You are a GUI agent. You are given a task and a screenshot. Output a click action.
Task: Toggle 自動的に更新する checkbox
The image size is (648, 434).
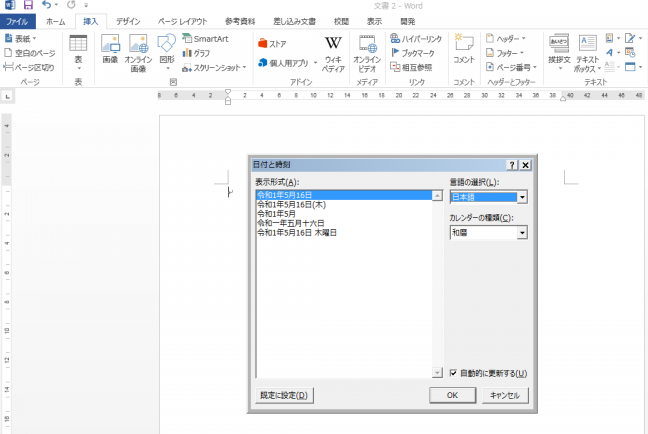(453, 373)
